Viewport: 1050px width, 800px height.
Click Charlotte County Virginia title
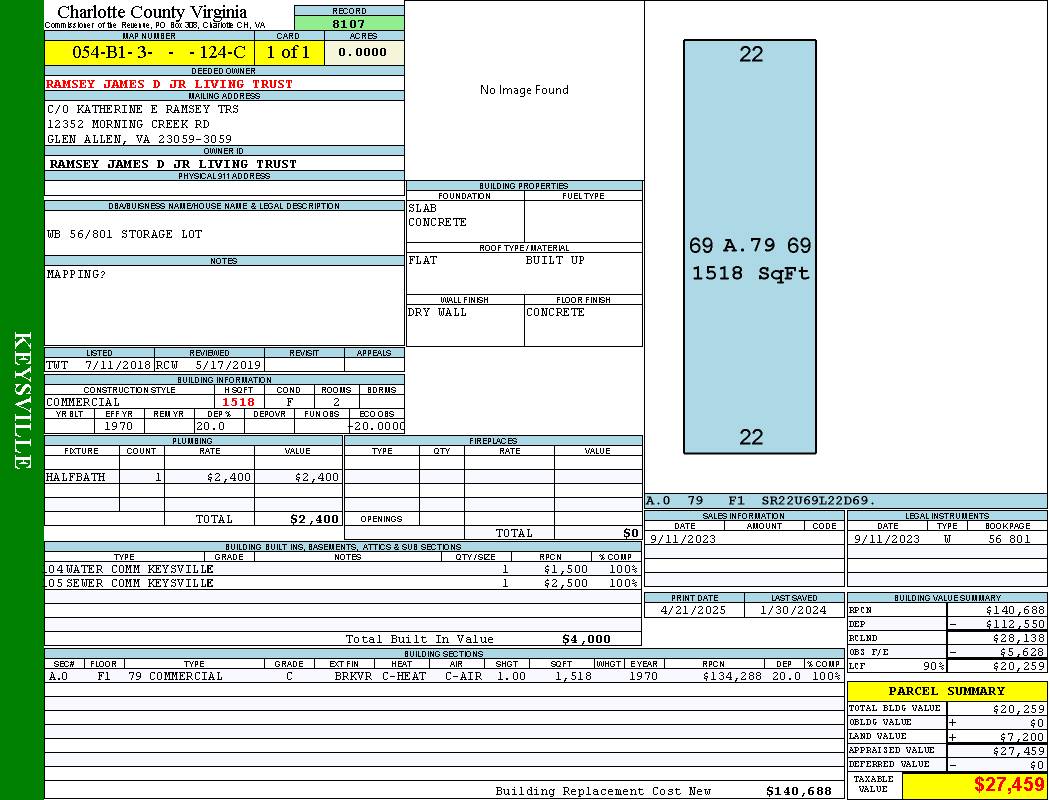tap(152, 12)
